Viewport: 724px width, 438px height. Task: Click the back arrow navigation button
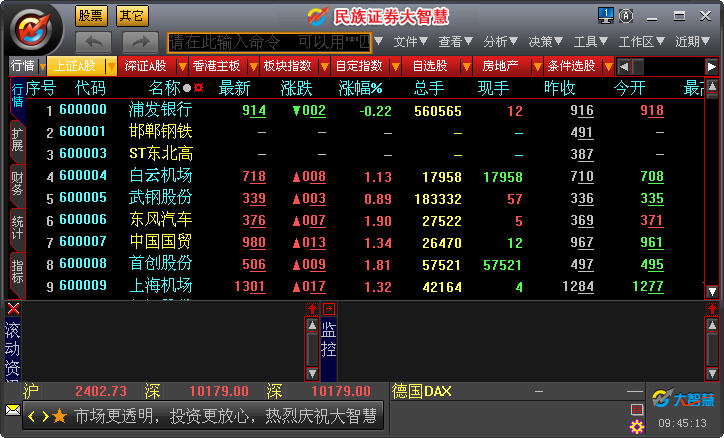coord(94,42)
